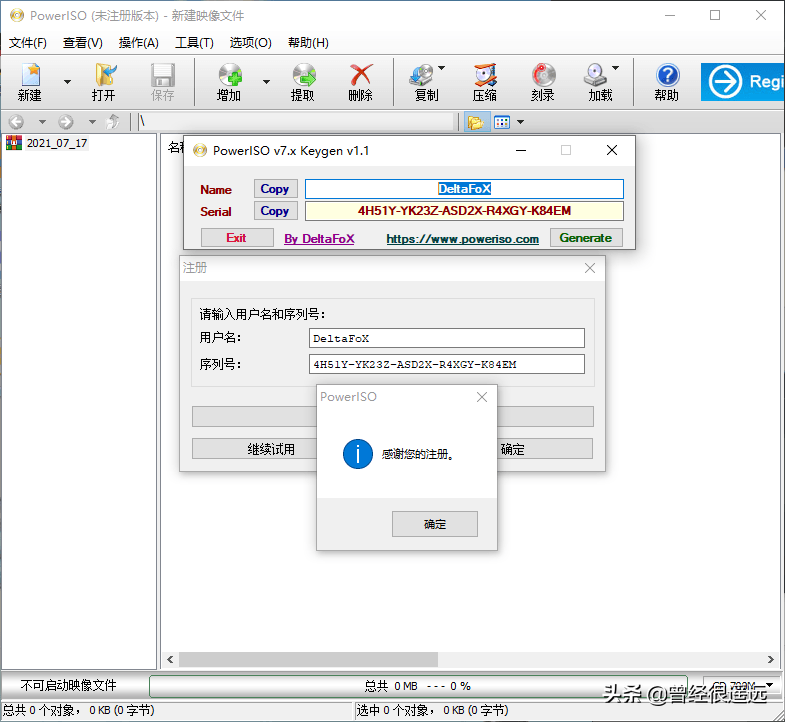
Task: Click the 继续试用 button
Action: pos(254,449)
